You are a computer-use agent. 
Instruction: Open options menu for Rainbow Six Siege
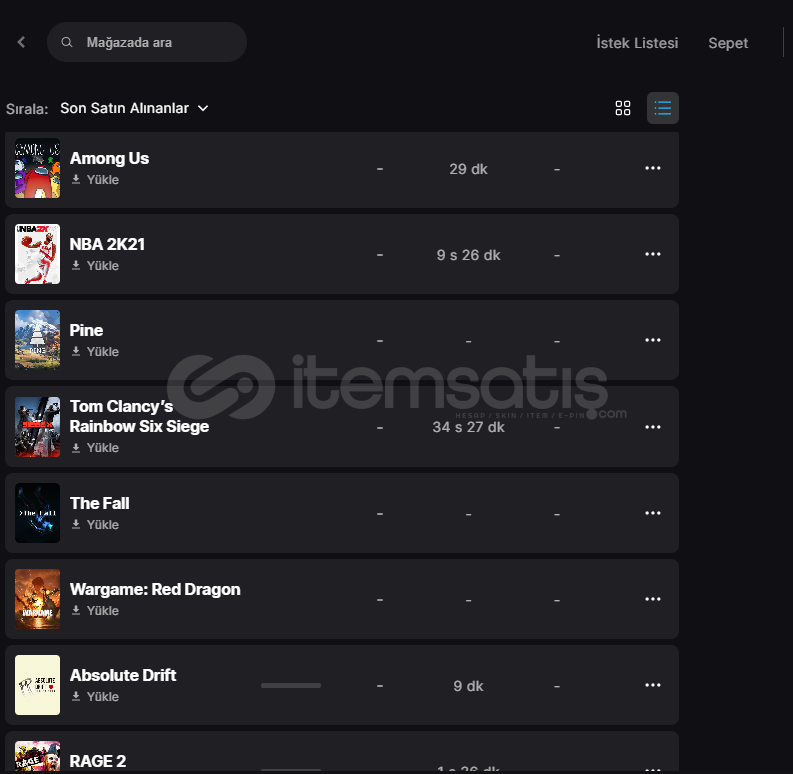click(652, 427)
